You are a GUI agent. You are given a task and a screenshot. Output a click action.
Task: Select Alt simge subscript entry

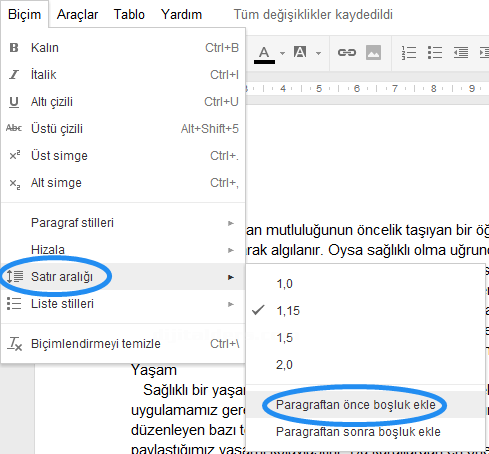123,183
